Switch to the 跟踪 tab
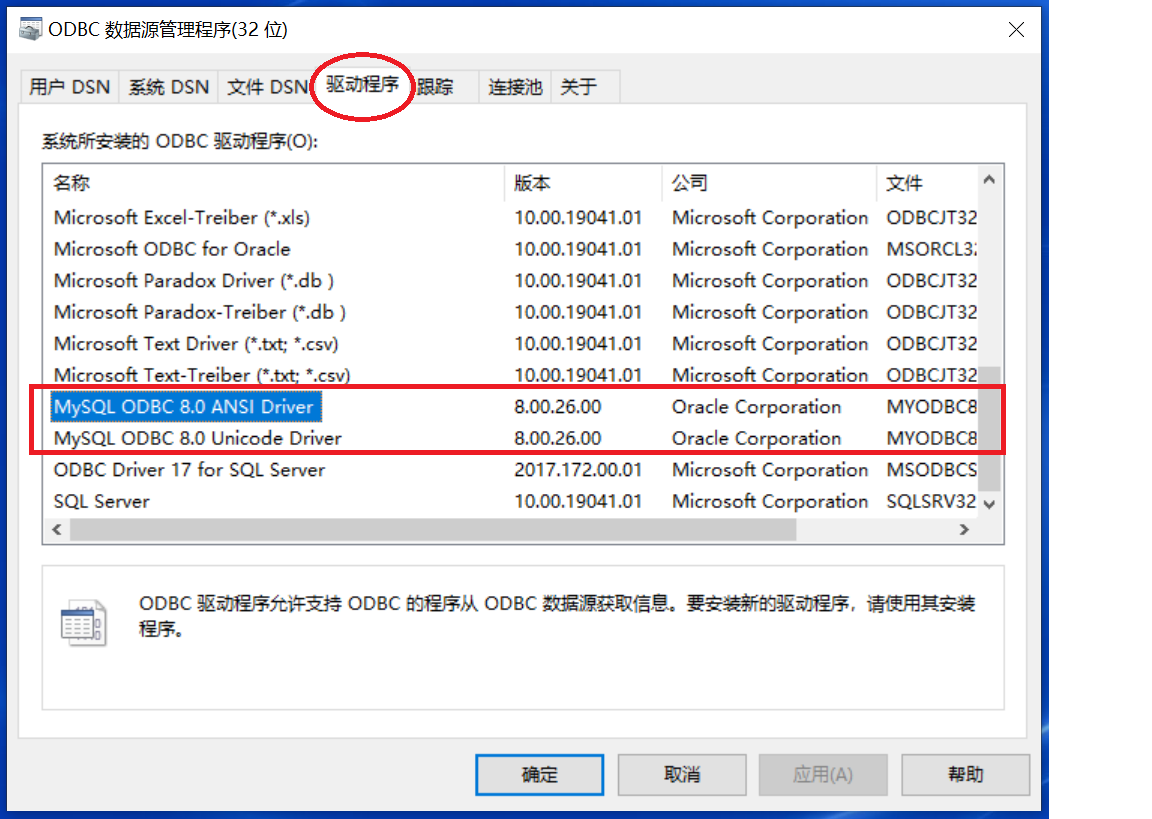This screenshot has width=1152, height=819. pos(435,87)
